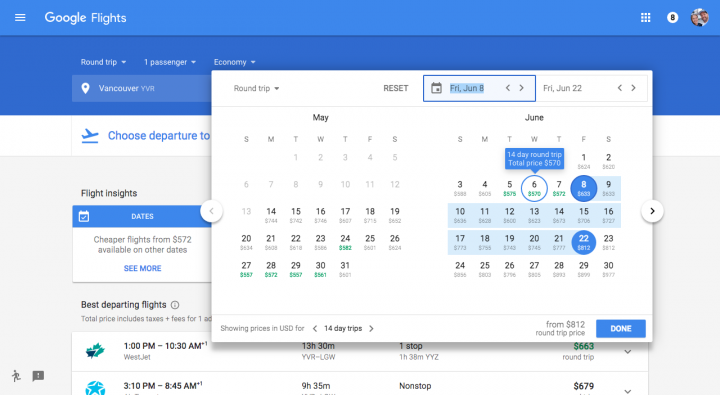The height and width of the screenshot is (395, 720).
Task: Shift return date Jun 22 one day earlier
Action: tap(619, 88)
